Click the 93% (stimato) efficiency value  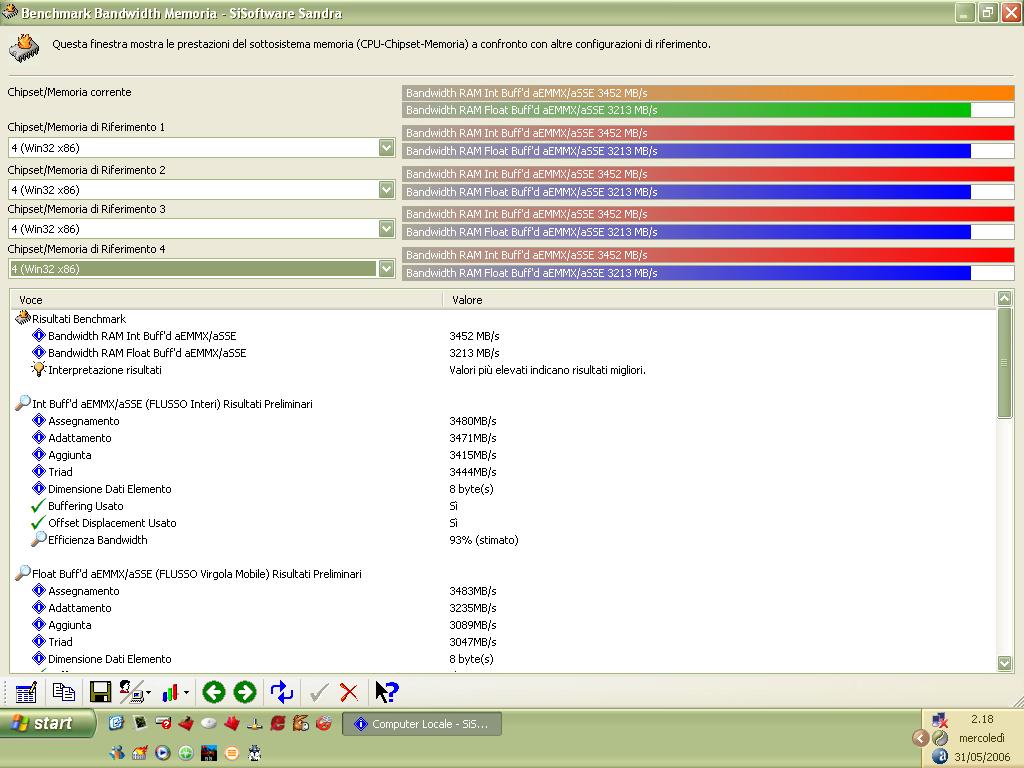(x=484, y=539)
